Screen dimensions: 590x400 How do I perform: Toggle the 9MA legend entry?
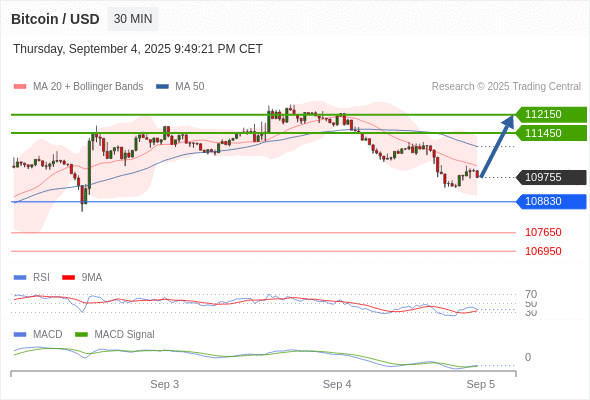point(82,278)
